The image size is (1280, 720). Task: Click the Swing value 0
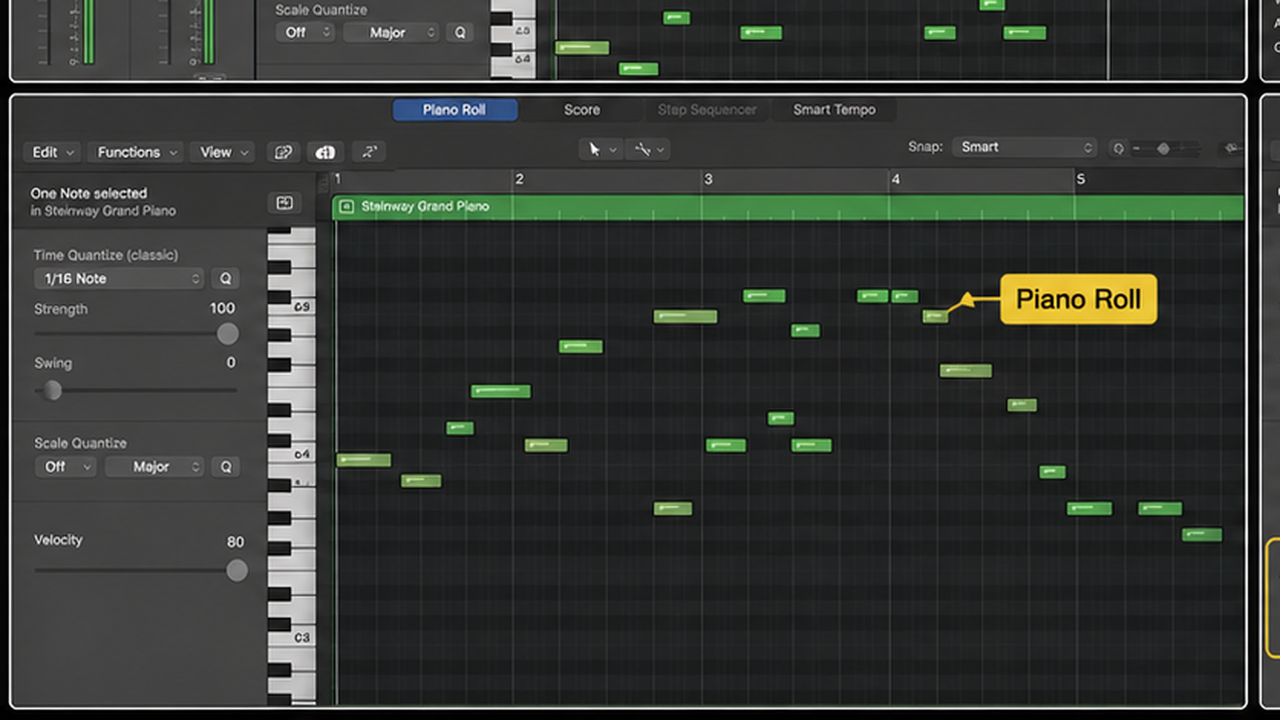[231, 363]
